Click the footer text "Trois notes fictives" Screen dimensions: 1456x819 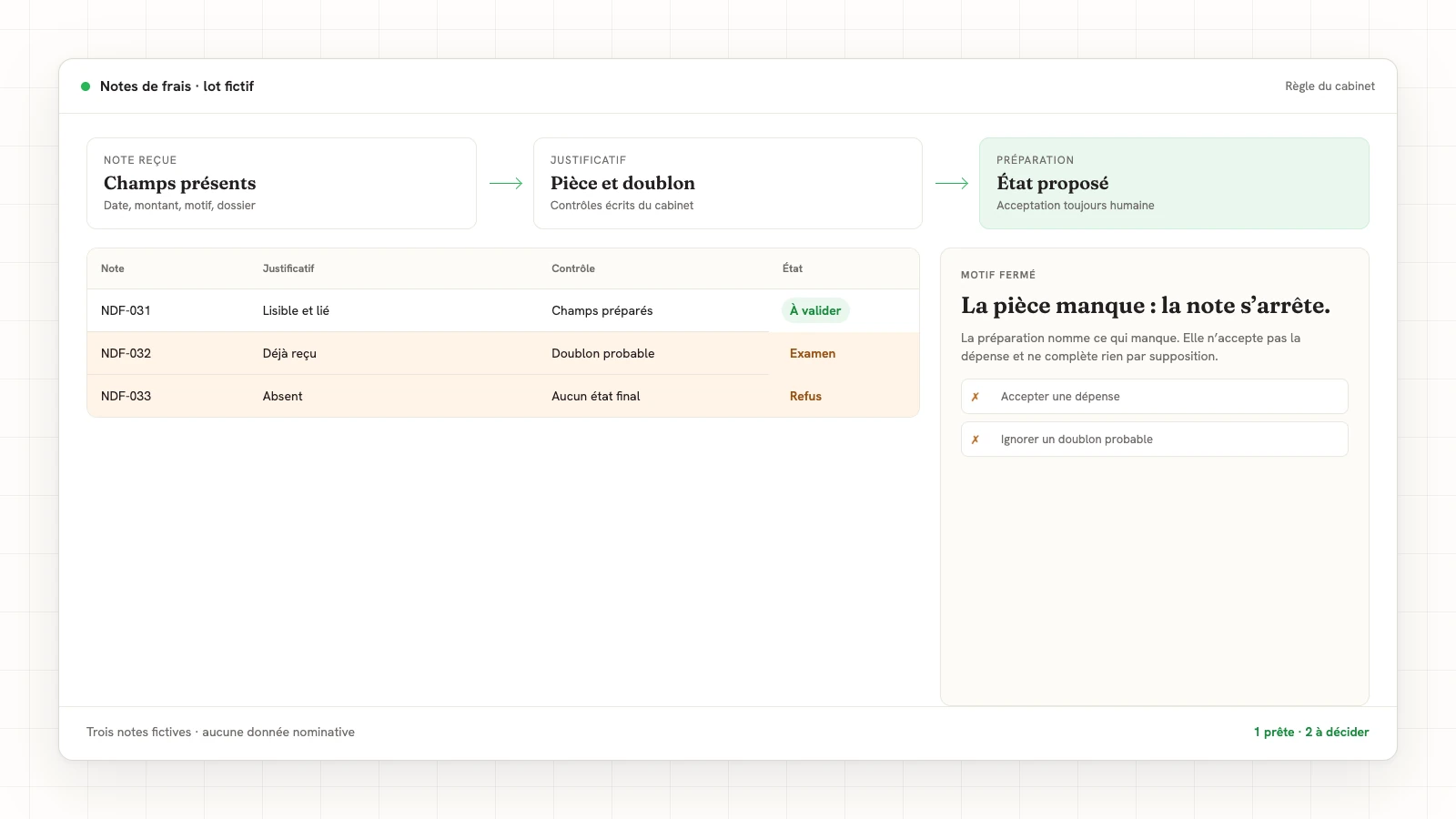pyautogui.click(x=139, y=732)
